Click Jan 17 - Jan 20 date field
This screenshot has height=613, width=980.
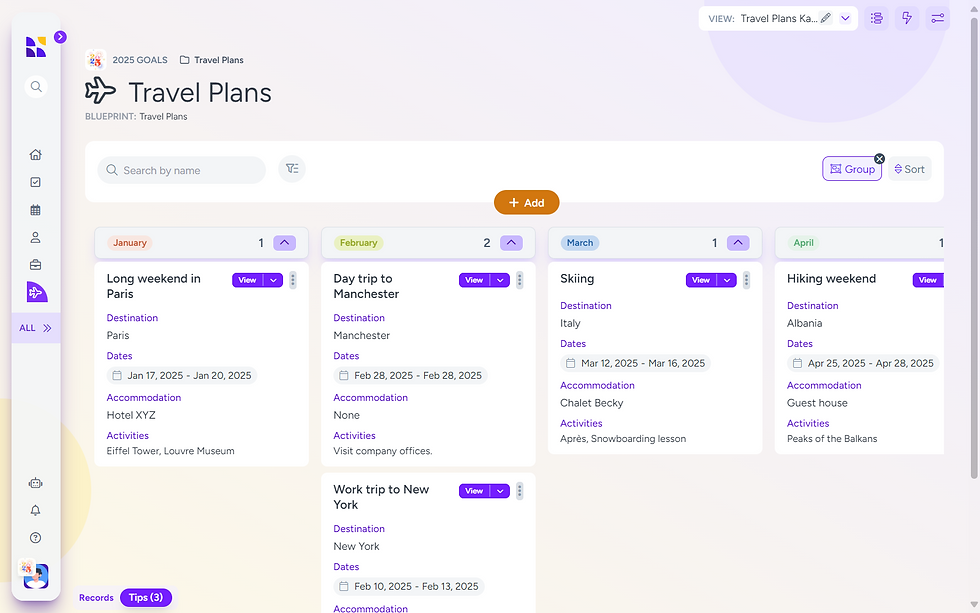(x=182, y=376)
